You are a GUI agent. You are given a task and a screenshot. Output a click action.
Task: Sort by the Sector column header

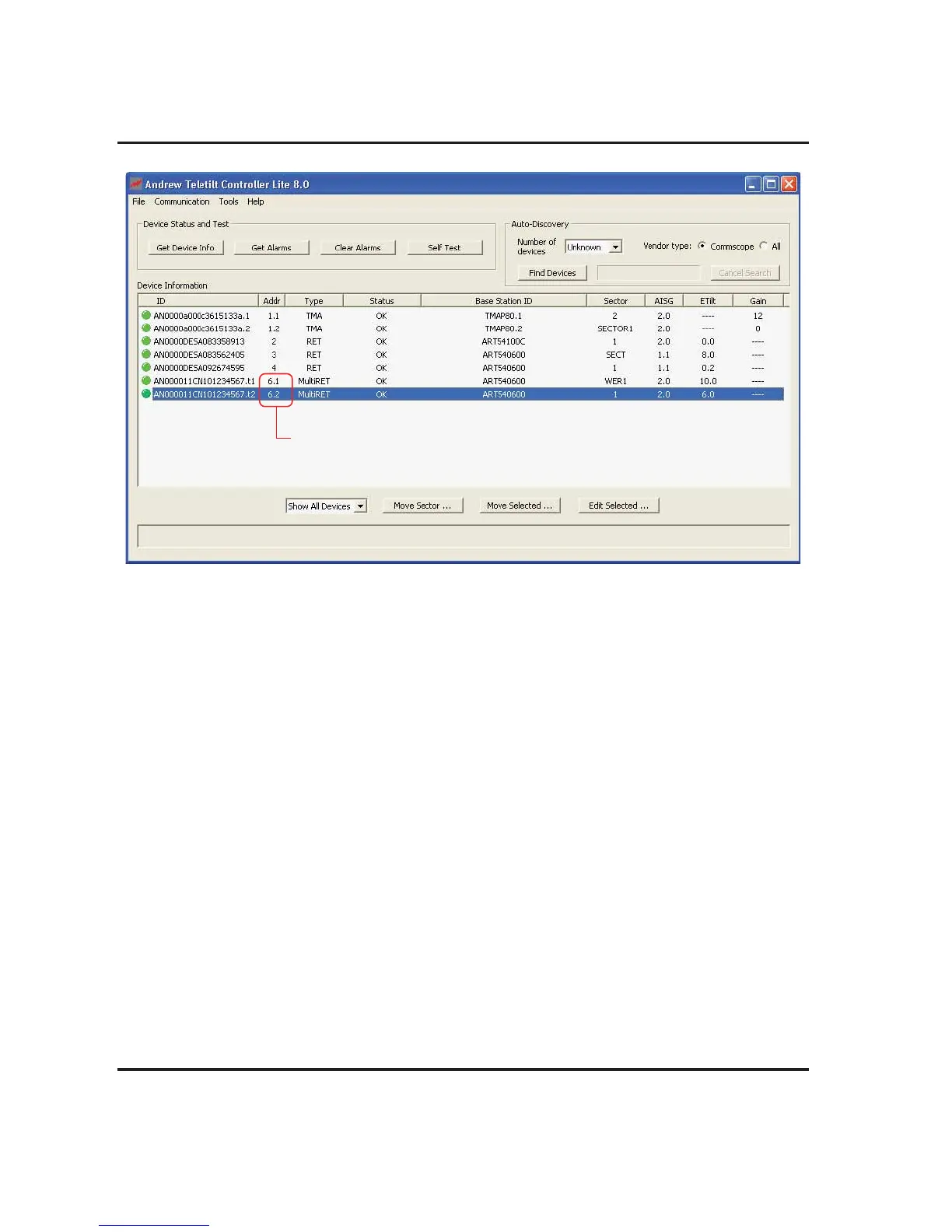(616, 301)
